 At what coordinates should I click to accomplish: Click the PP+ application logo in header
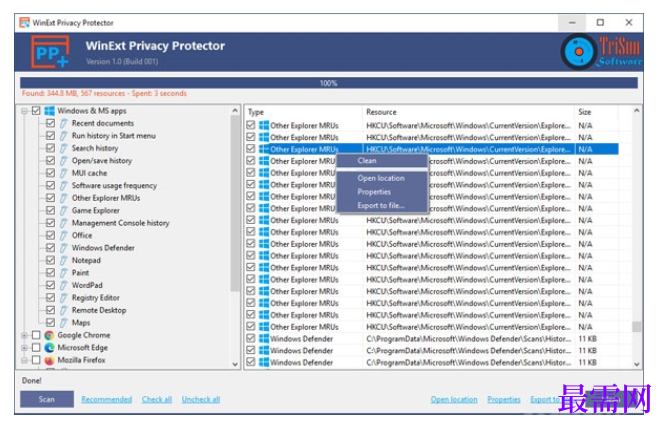[x=50, y=52]
